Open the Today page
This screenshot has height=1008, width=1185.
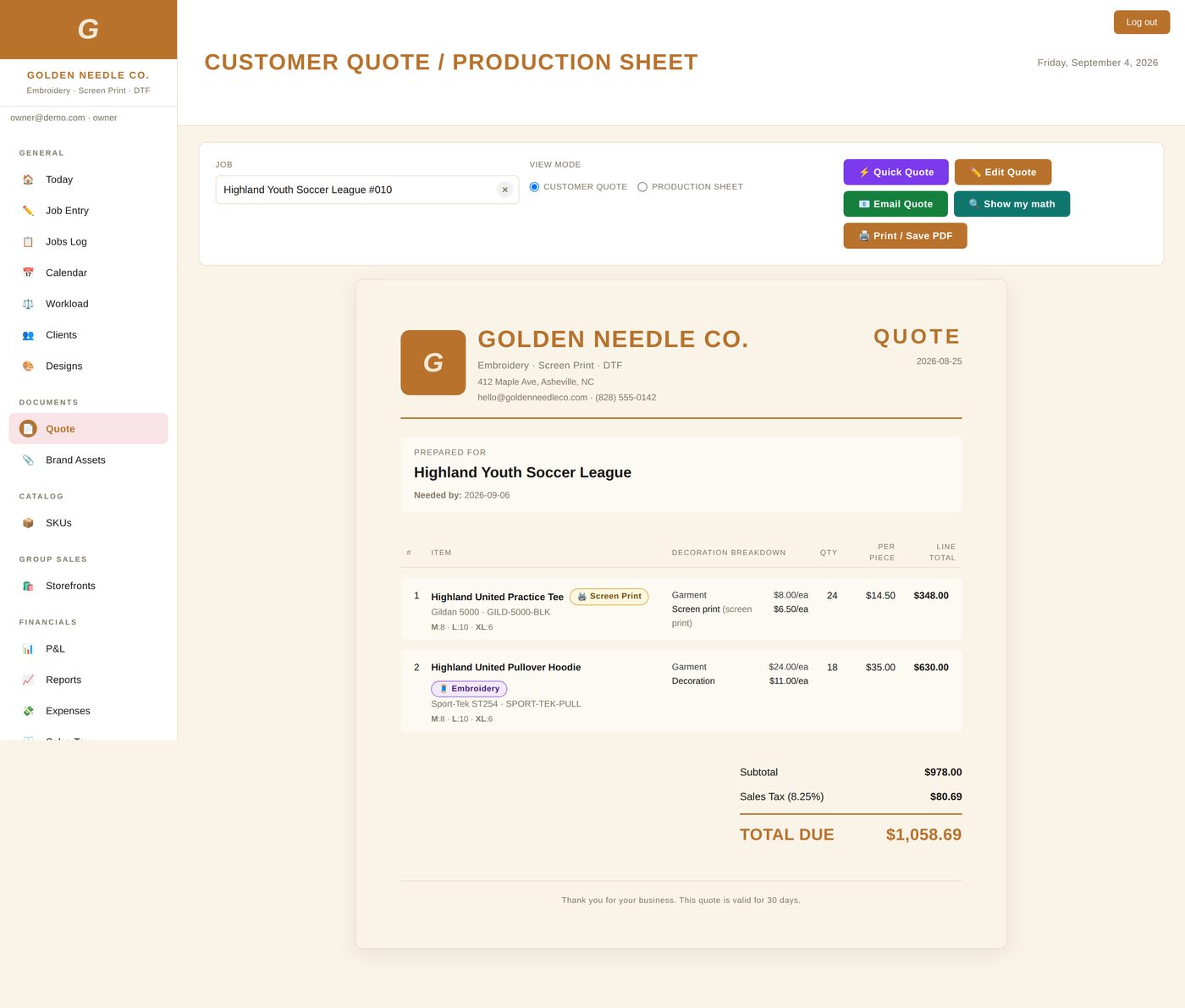88,179
